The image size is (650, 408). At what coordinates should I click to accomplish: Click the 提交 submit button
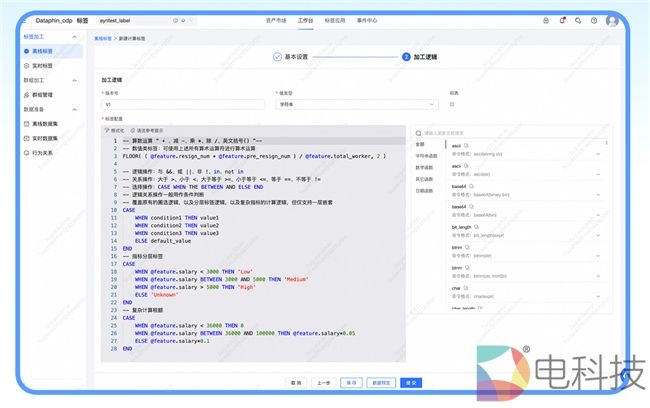[x=408, y=382]
